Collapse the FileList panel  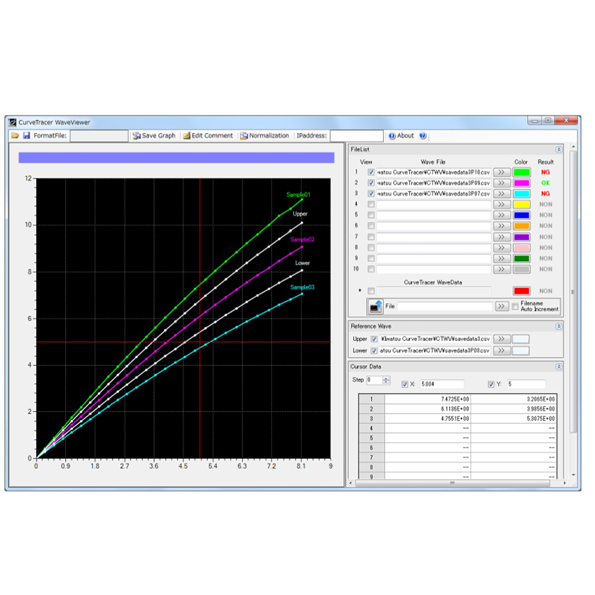[559, 150]
